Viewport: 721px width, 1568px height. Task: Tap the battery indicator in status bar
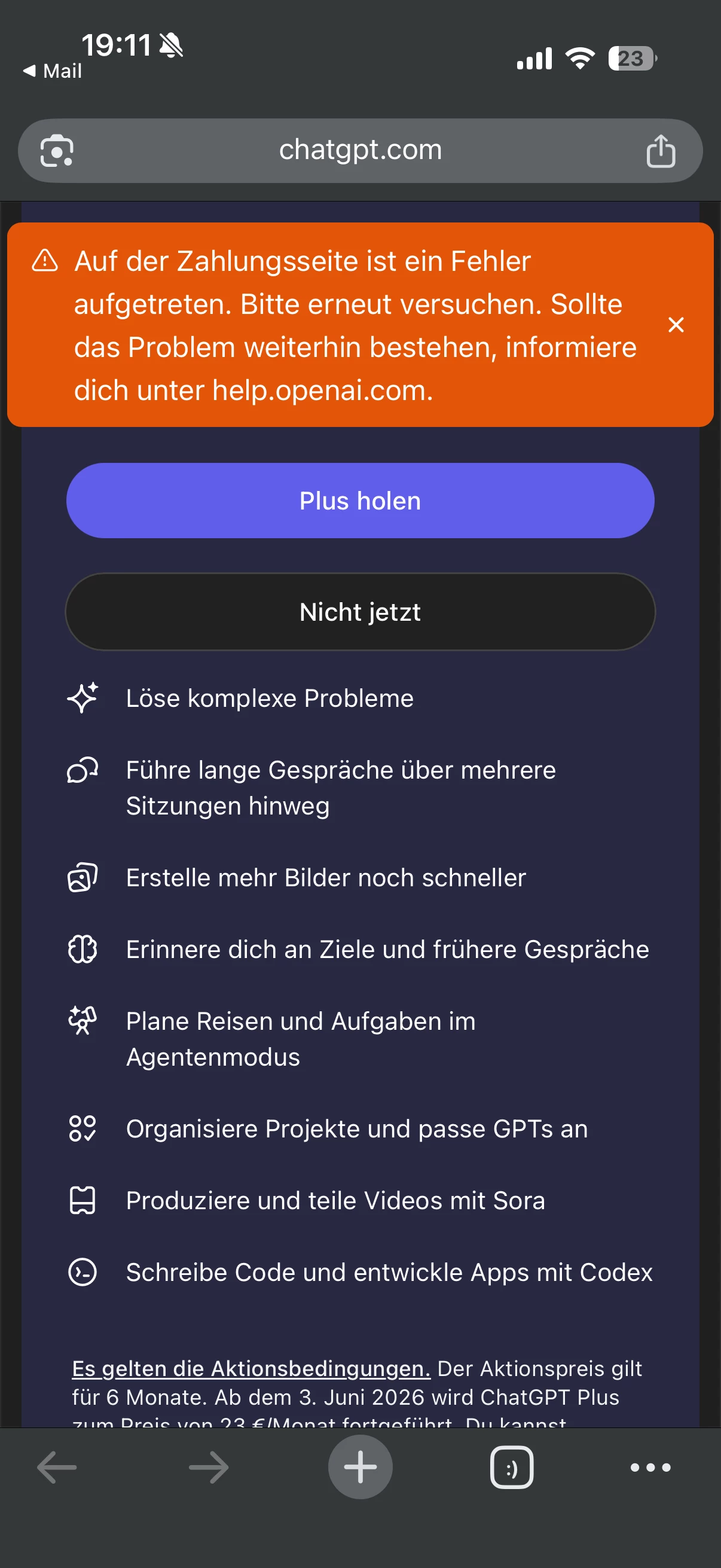pos(632,59)
